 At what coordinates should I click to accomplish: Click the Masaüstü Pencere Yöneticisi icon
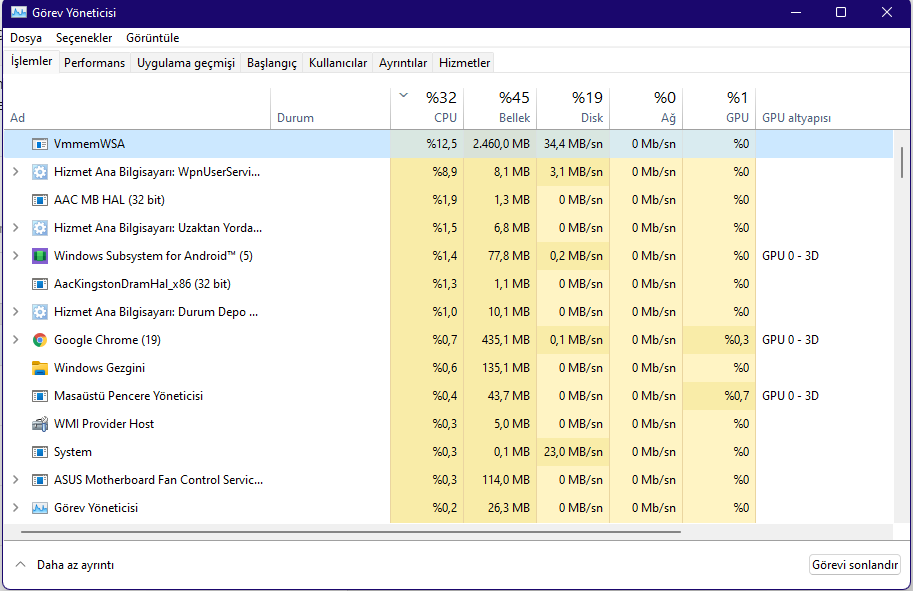coord(40,396)
